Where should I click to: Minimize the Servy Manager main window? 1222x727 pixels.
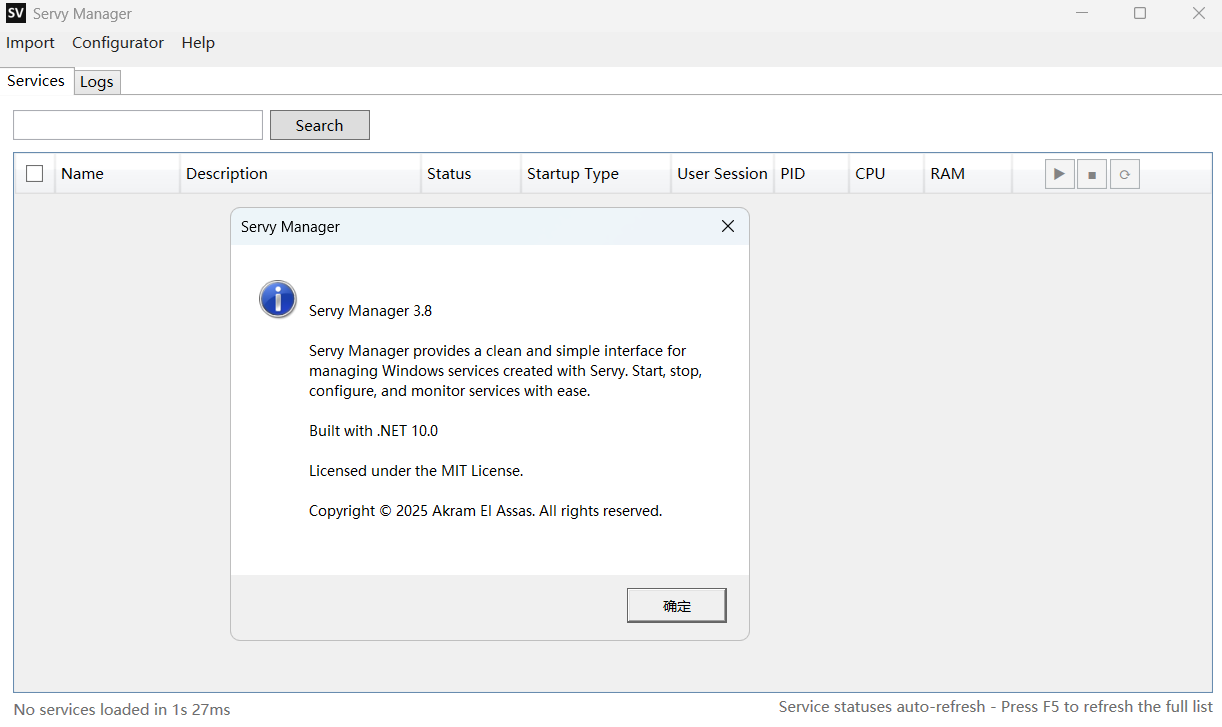[x=1082, y=14]
